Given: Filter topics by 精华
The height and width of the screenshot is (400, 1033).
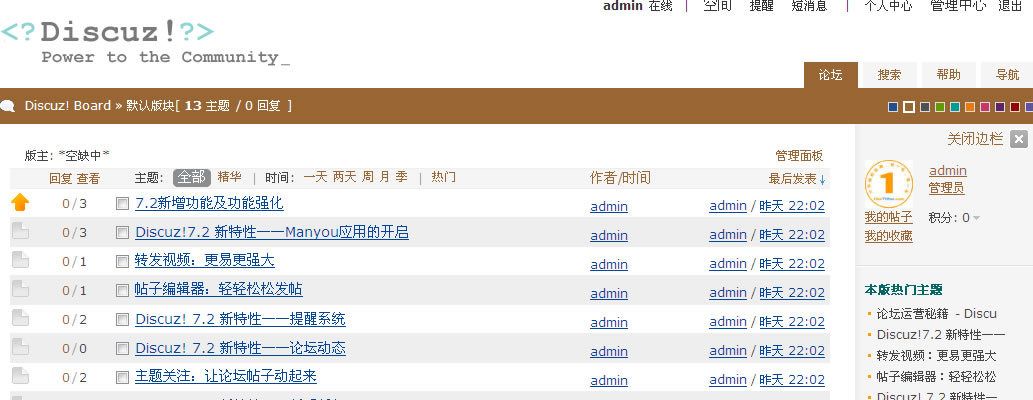Looking at the screenshot, I should click(x=229, y=177).
